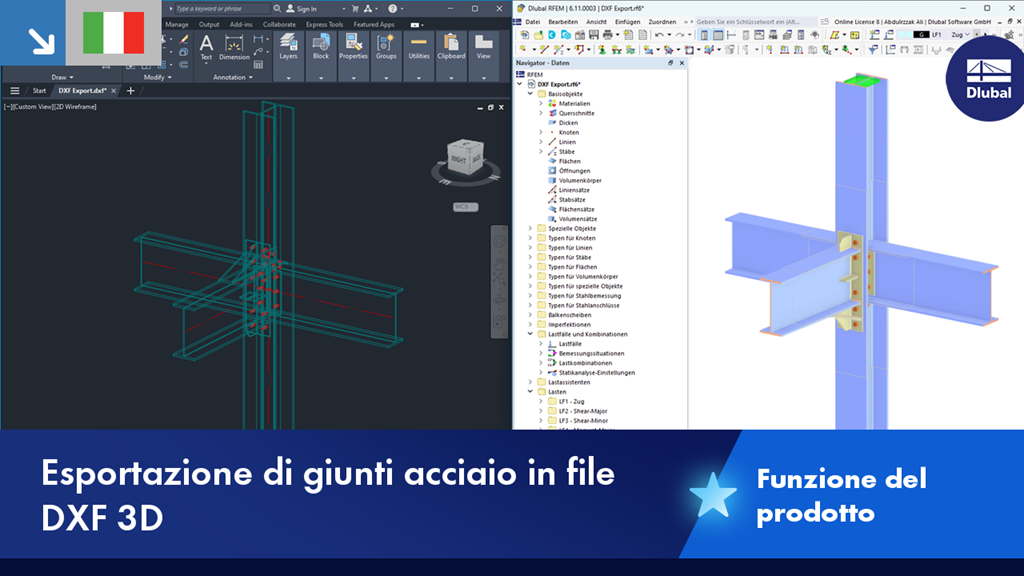Open the RFEM Zuordnen menu
This screenshot has width=1024, height=576.
point(662,22)
